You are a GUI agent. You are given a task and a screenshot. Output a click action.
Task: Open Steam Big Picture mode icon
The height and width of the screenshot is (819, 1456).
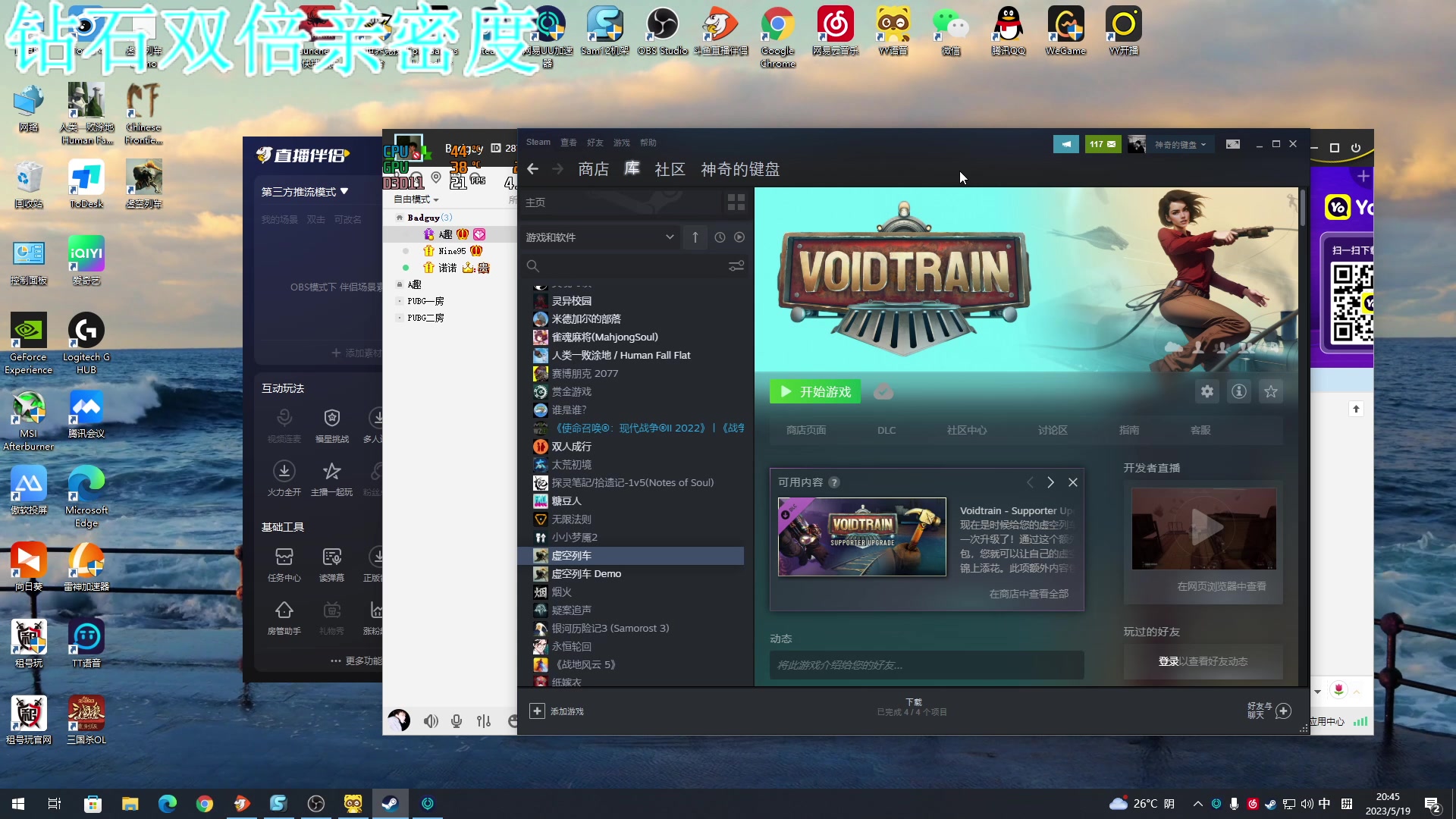pyautogui.click(x=1233, y=144)
